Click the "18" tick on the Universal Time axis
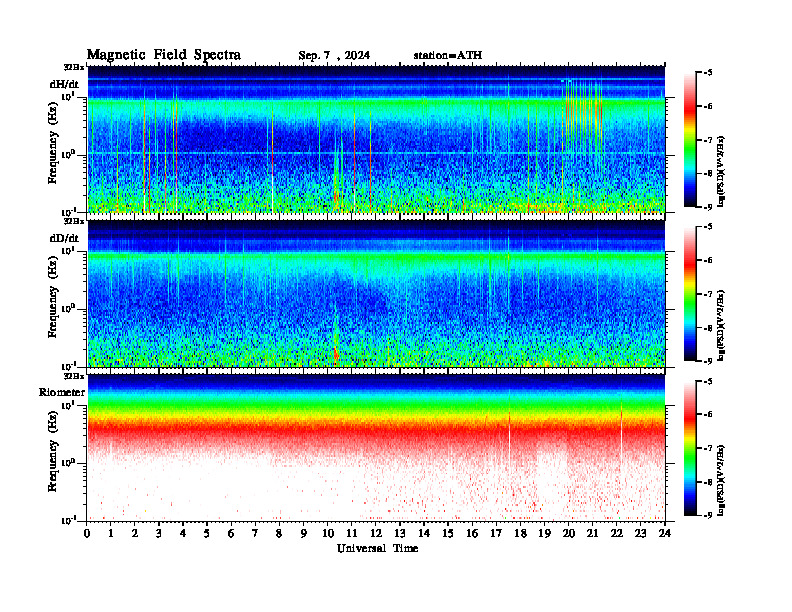Image resolution: width=792 pixels, height=612 pixels. [520, 534]
